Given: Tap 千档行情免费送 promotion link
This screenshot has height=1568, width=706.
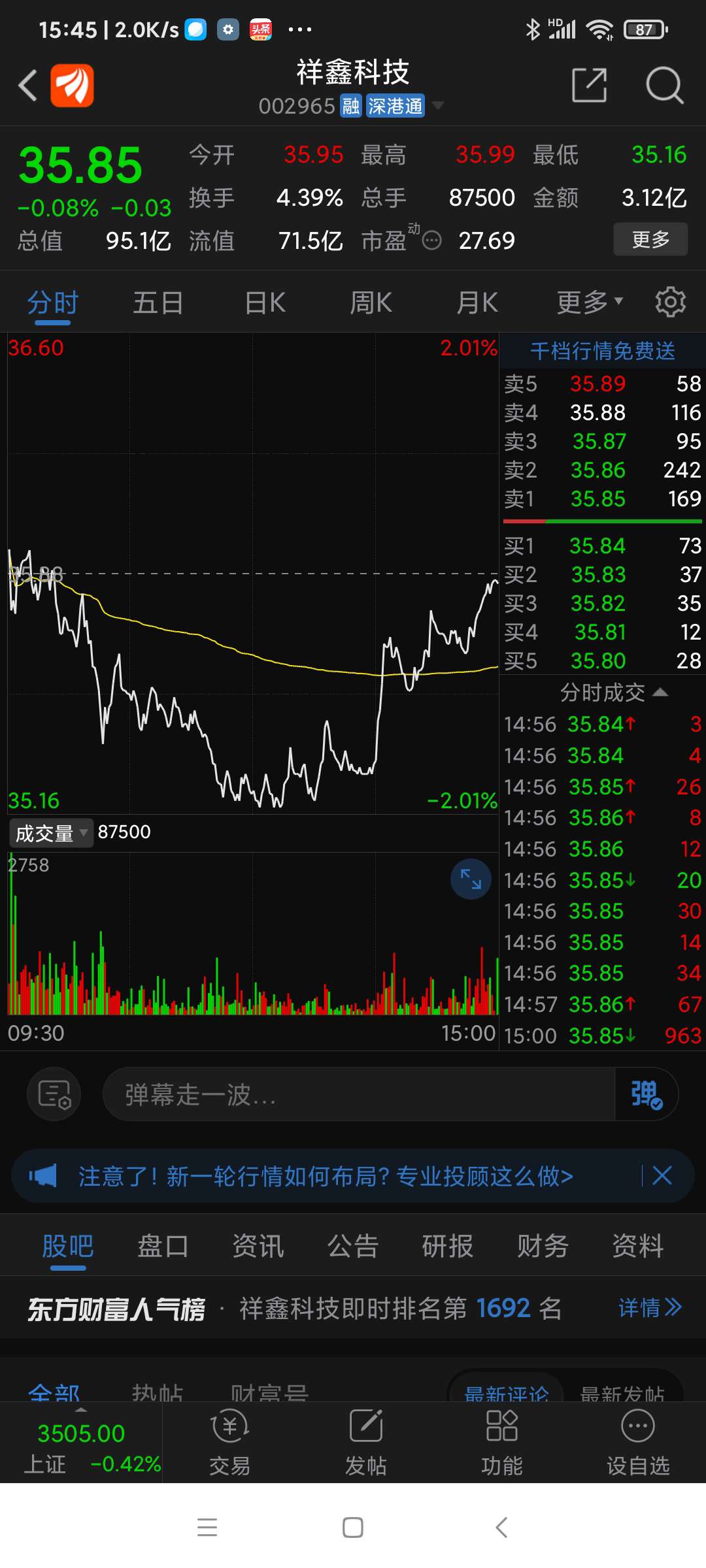Looking at the screenshot, I should [602, 351].
